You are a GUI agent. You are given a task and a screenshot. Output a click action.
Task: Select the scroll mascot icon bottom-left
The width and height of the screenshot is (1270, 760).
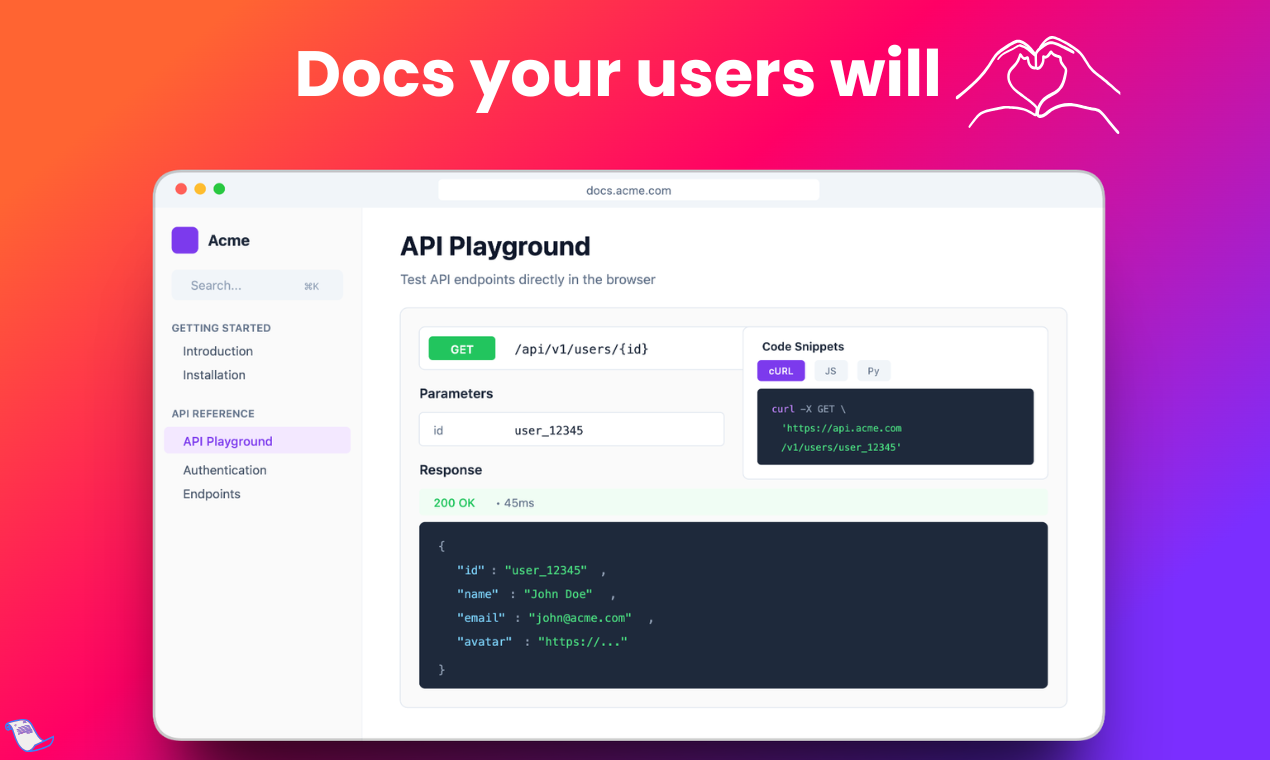(x=29, y=735)
